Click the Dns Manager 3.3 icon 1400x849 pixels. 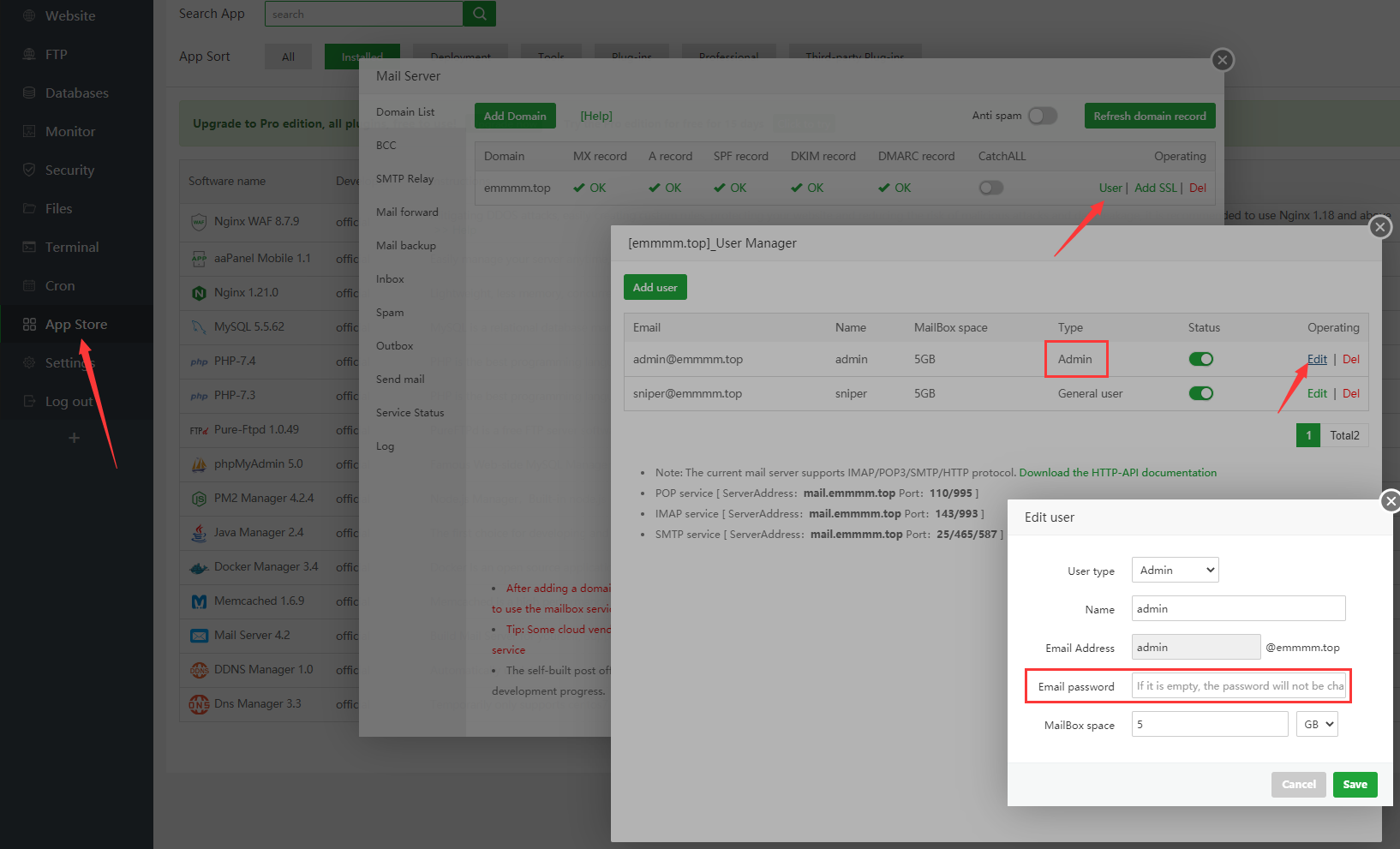click(x=199, y=704)
